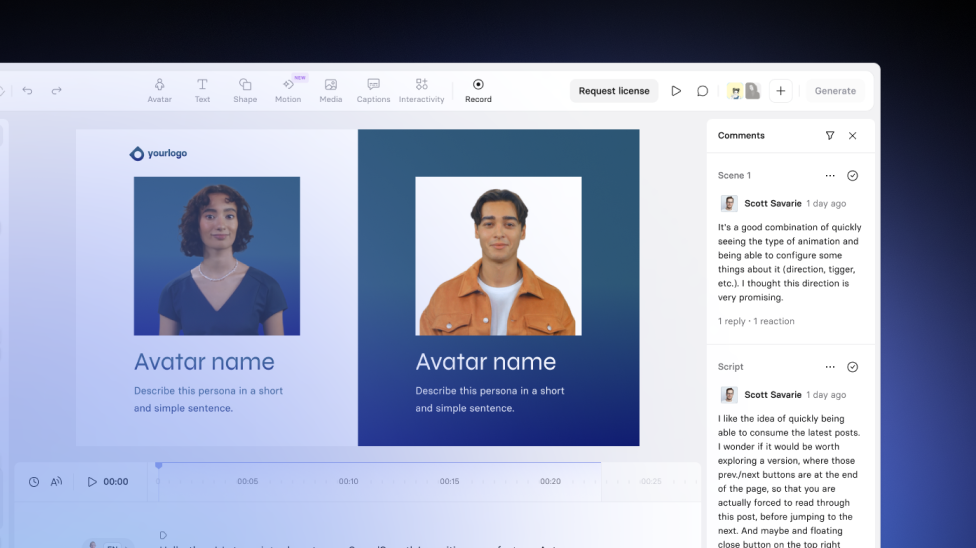The image size is (976, 548).
Task: Select left Avatar name heading text
Action: pos(204,362)
